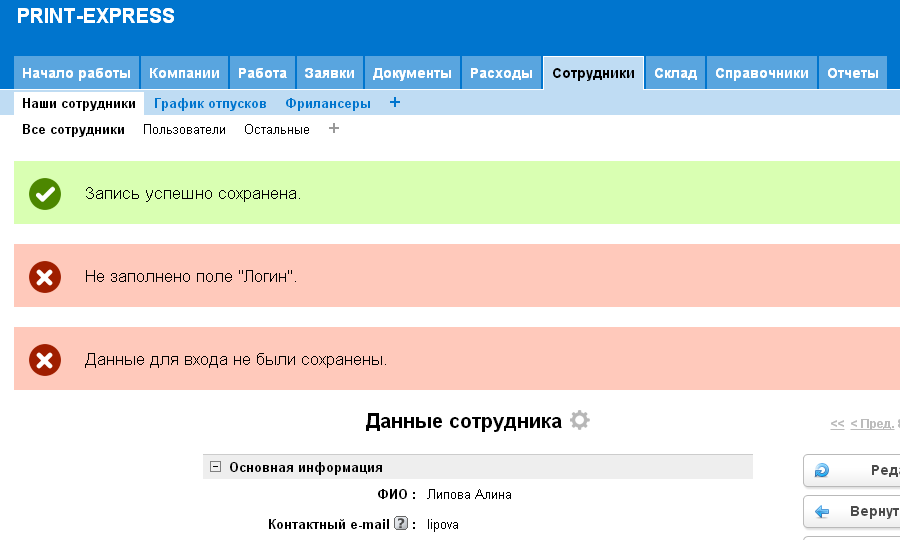Switch to the Компании tab
This screenshot has height=540, width=900.
pyautogui.click(x=184, y=73)
